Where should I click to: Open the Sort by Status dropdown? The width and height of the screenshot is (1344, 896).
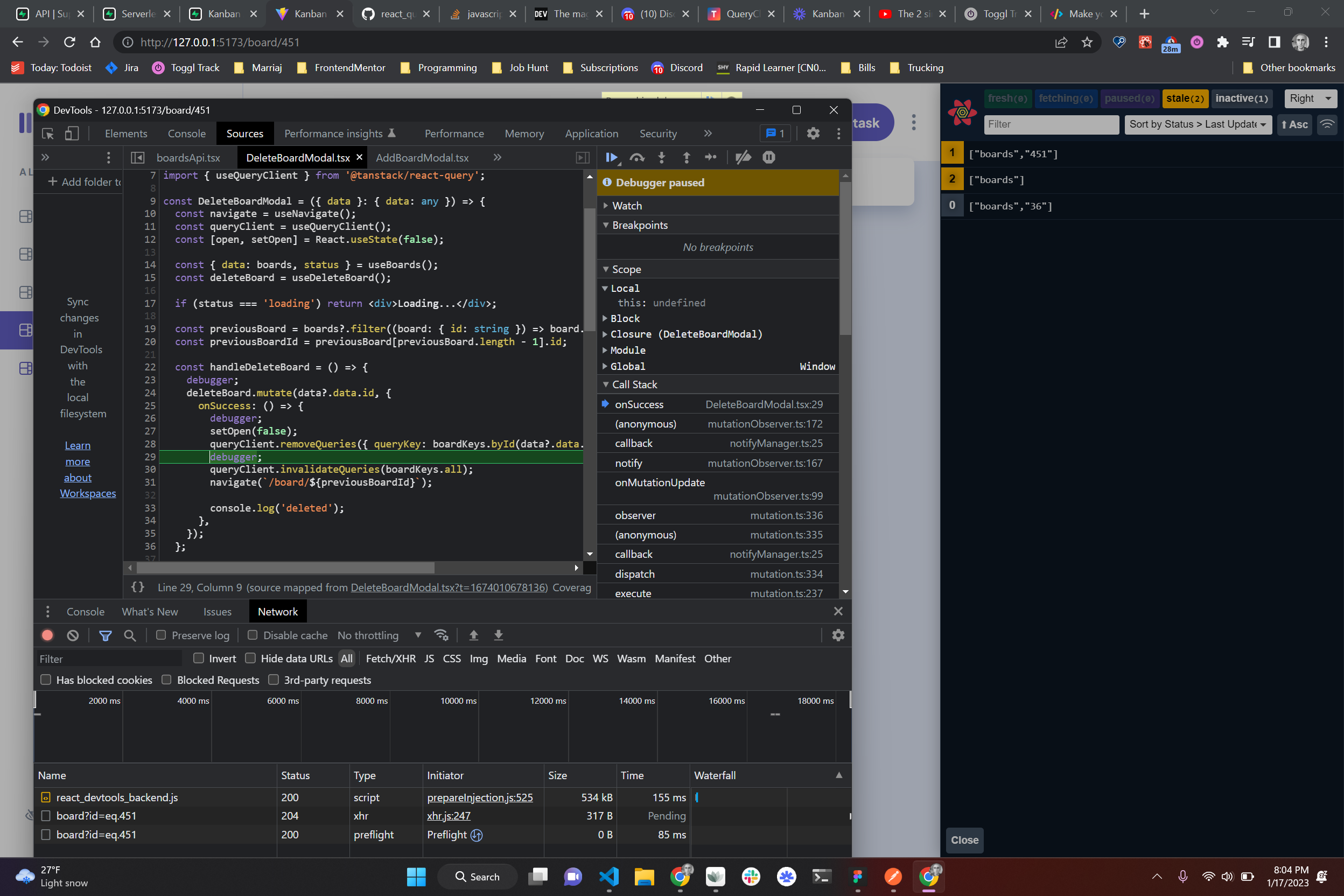pos(1198,124)
